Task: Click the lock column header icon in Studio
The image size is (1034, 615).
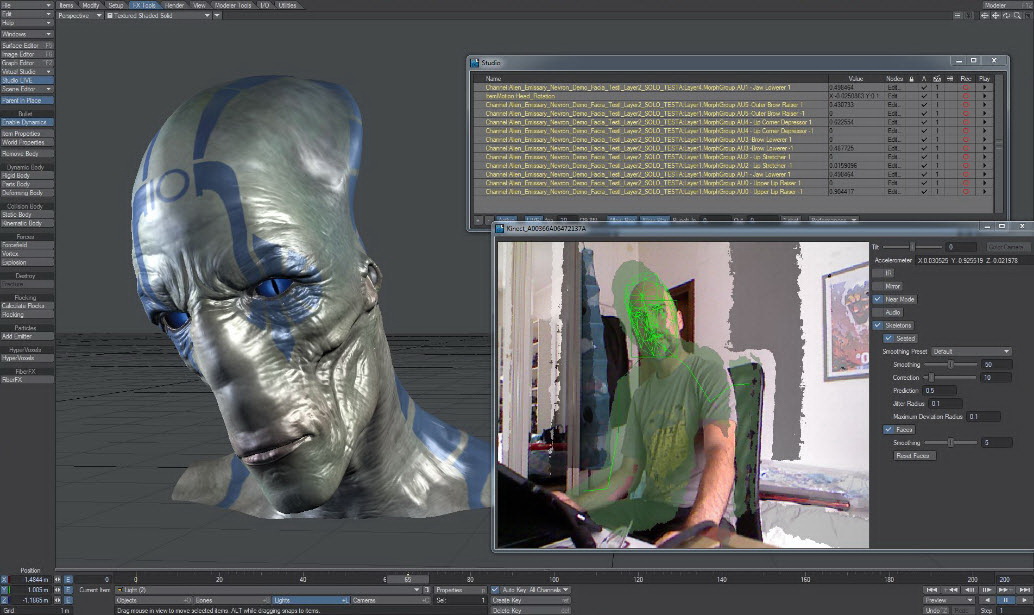Action: (911, 78)
